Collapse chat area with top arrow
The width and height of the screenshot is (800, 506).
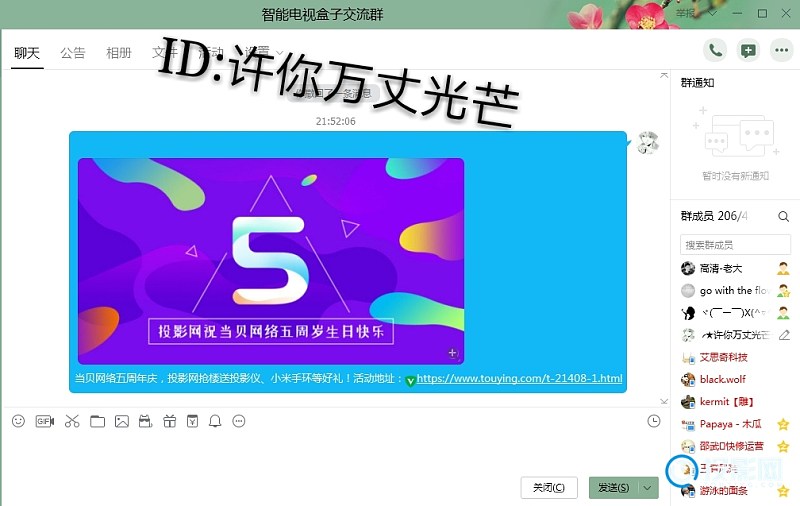point(664,75)
